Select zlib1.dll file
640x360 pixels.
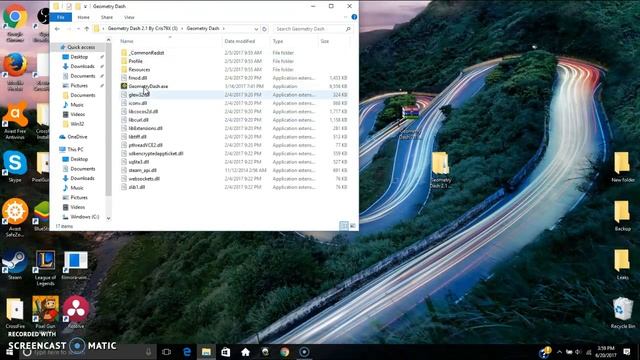[137, 187]
